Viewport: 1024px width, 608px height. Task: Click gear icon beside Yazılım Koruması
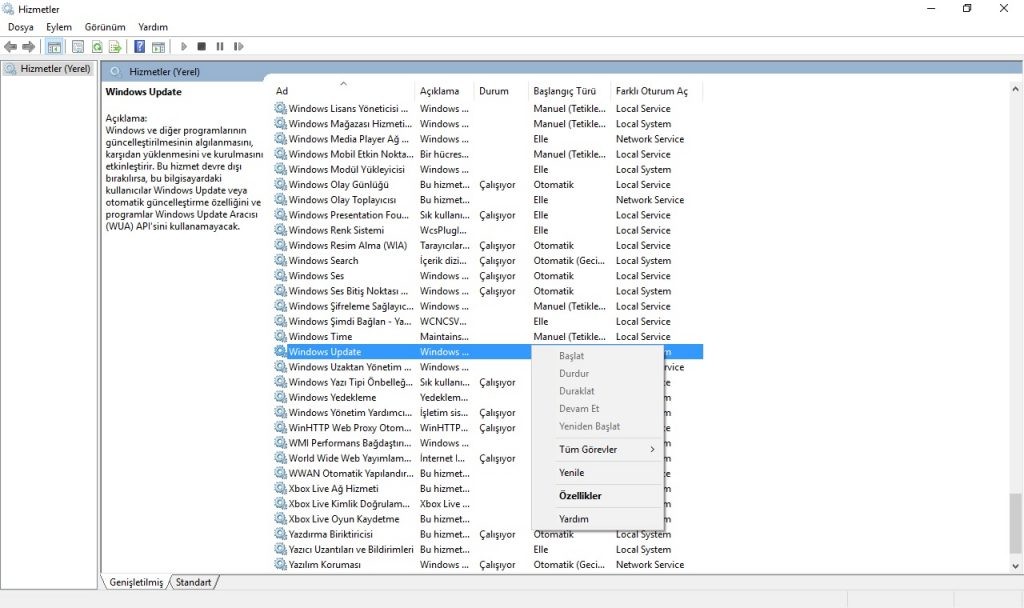[x=281, y=564]
